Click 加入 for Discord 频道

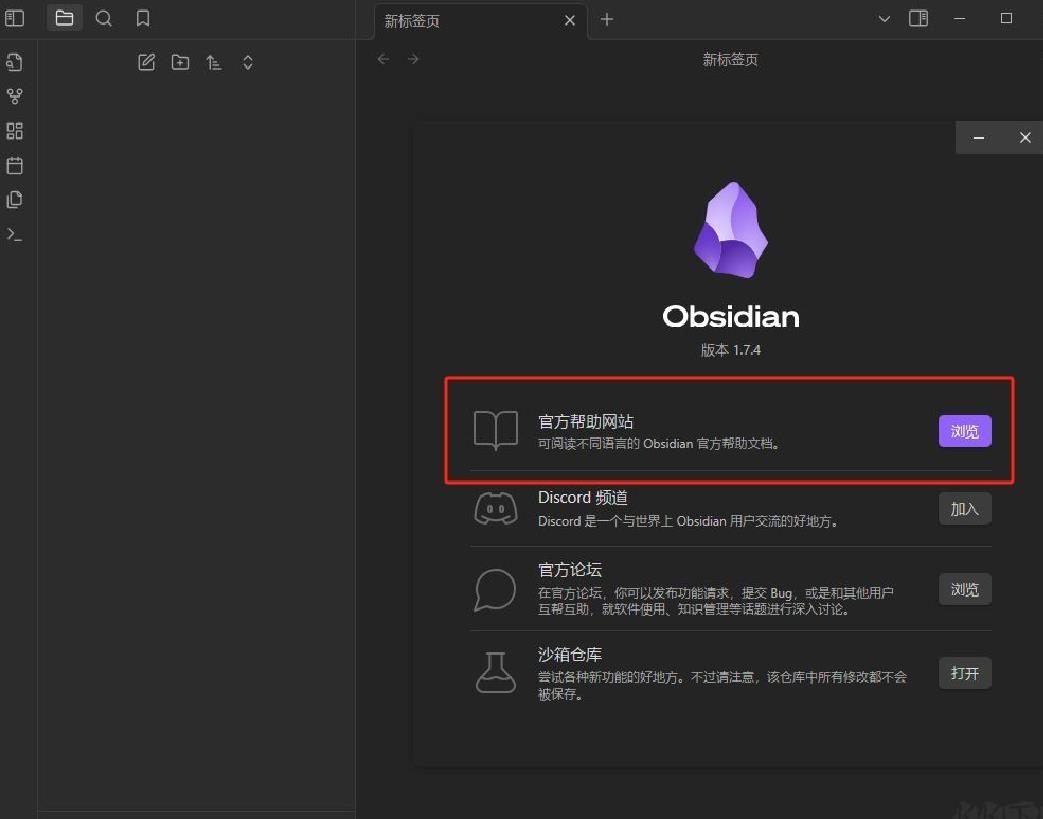tap(965, 509)
